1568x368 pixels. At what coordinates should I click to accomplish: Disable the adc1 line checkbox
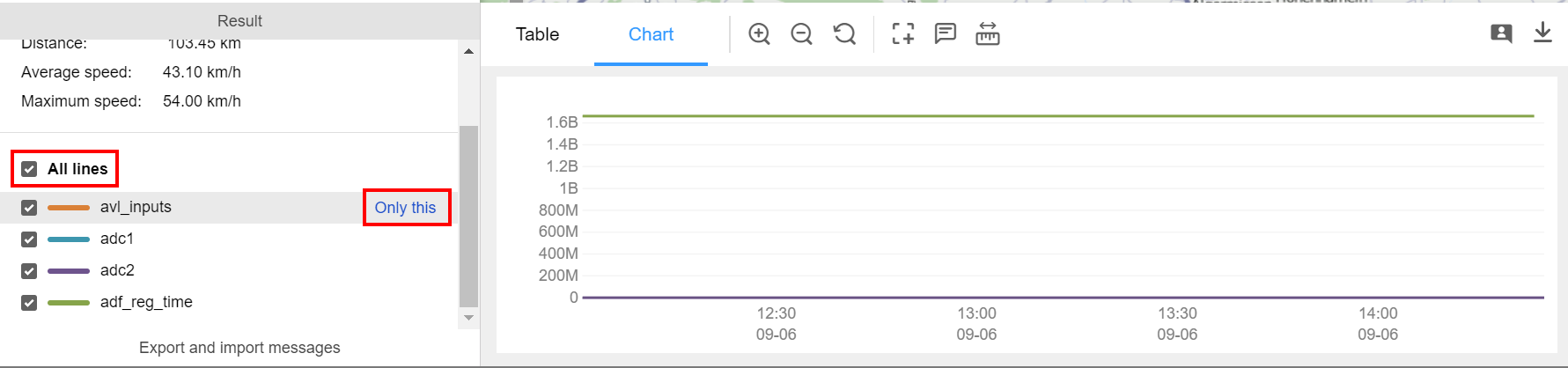pyautogui.click(x=29, y=239)
